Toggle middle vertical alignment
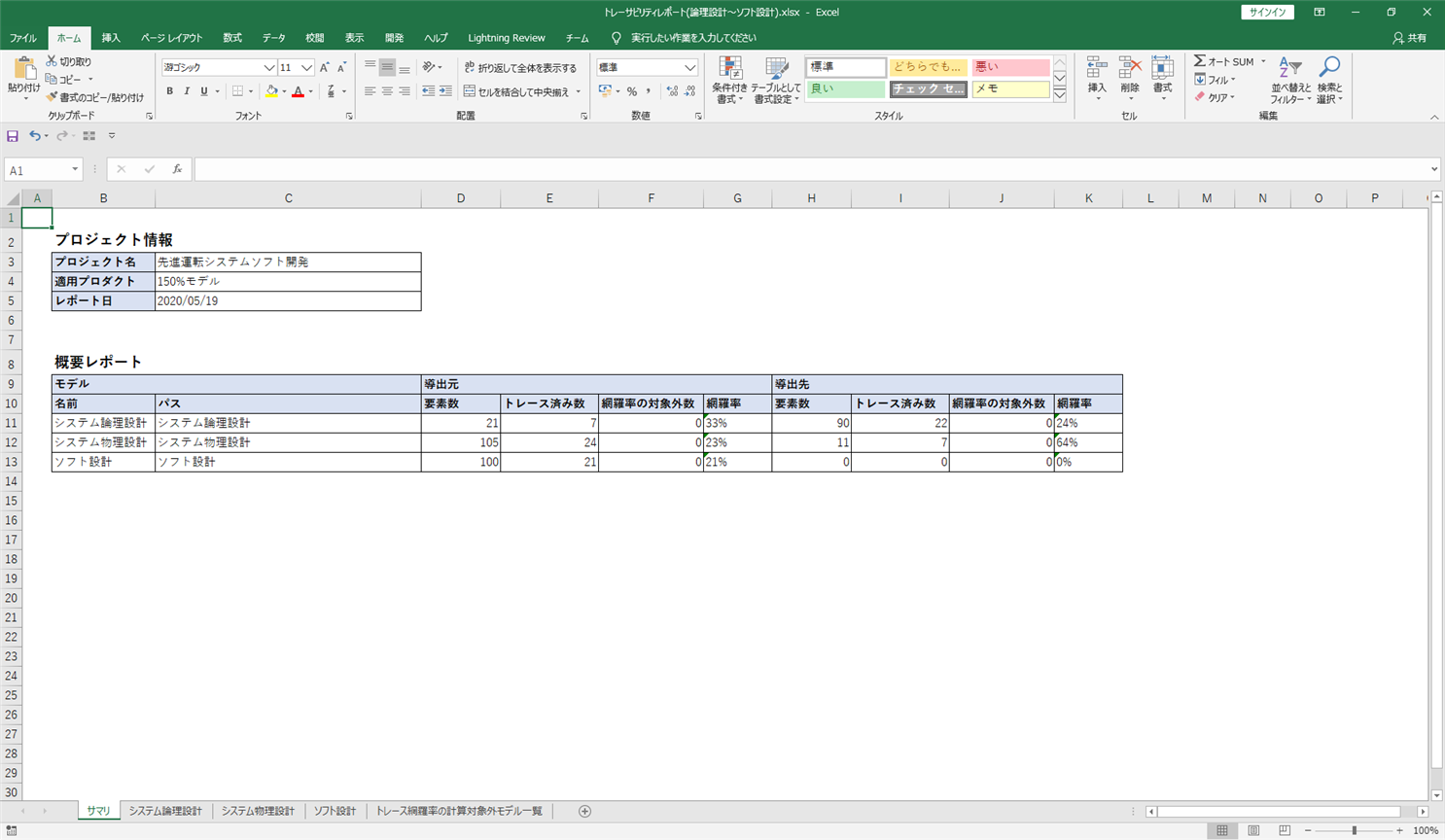This screenshot has width=1445, height=840. coord(387,67)
